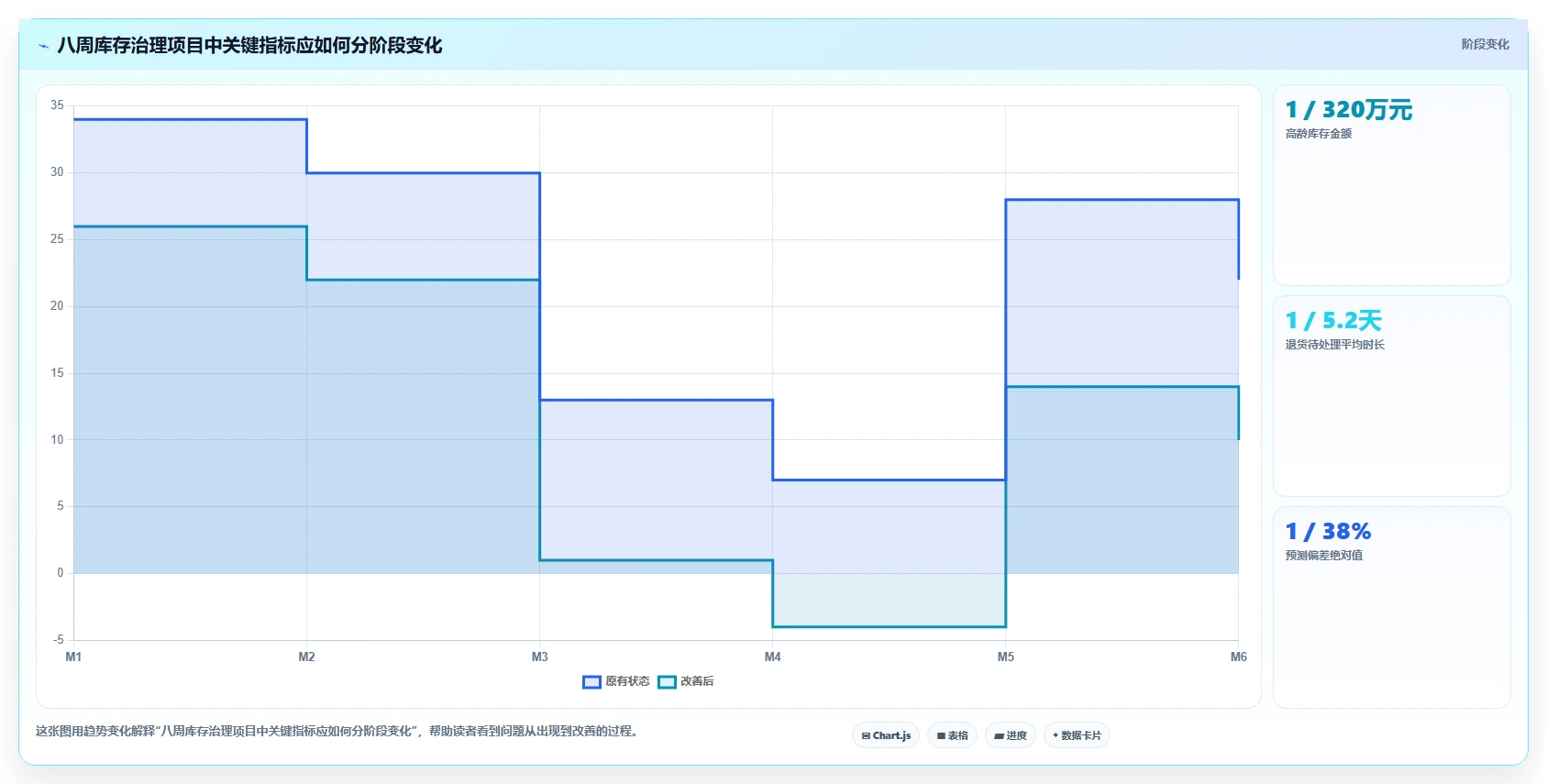Click the chart description text below the chart
Screen dimensions: 1547x784
coord(337,731)
